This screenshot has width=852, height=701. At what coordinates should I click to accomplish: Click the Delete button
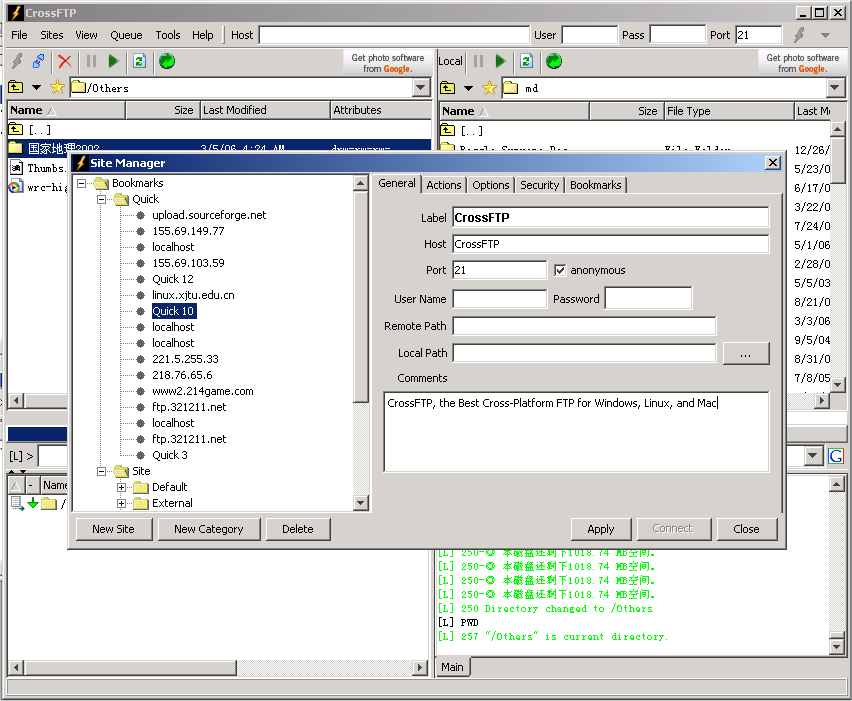[x=298, y=529]
